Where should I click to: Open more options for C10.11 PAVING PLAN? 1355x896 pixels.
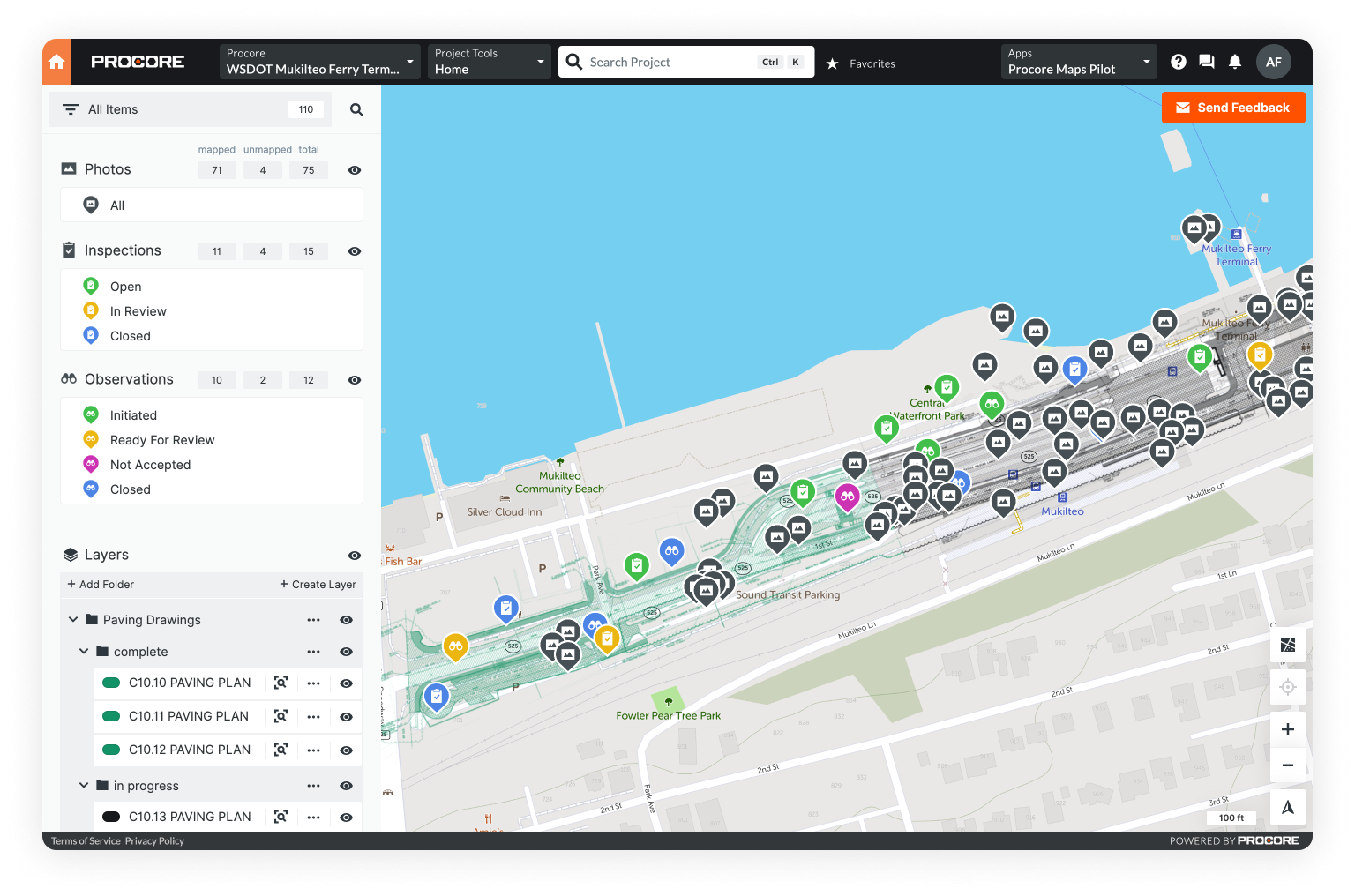(313, 716)
